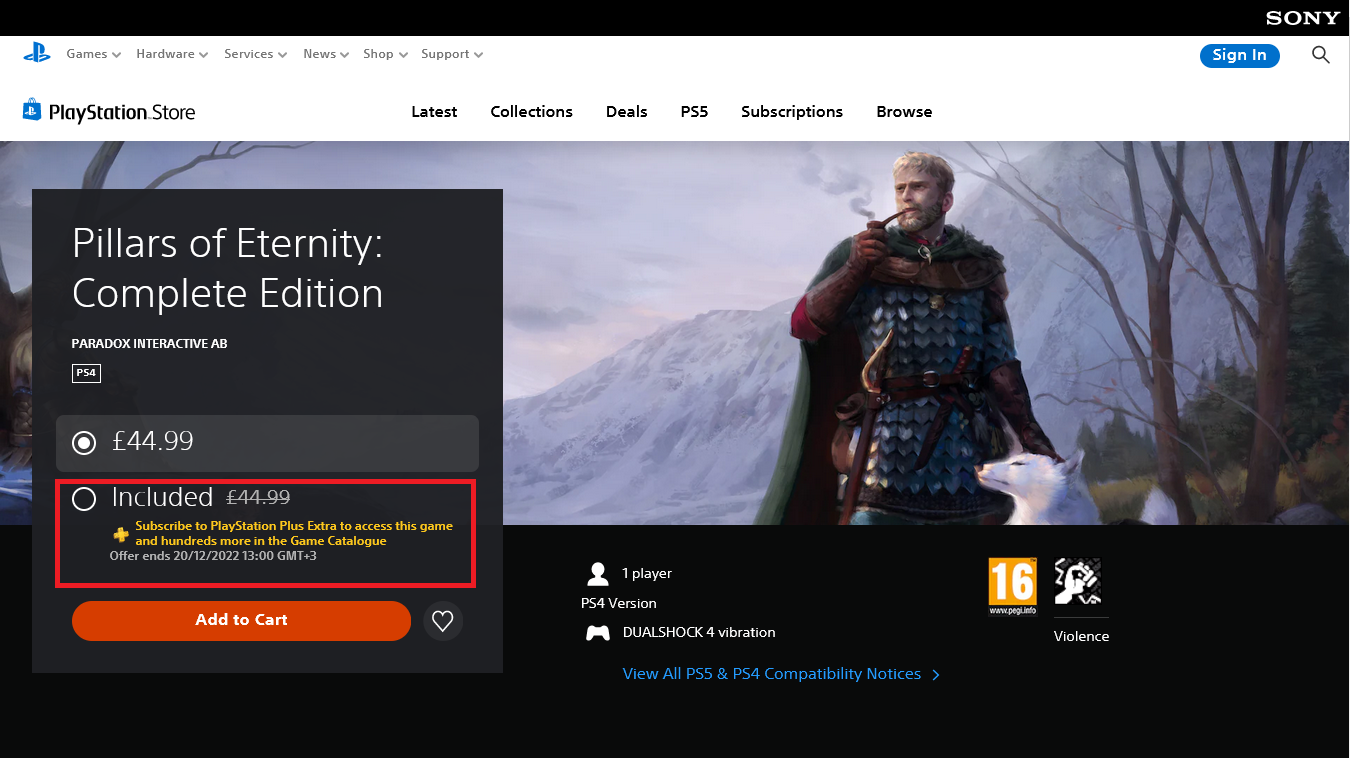Open the Deals store tab
The height and width of the screenshot is (758, 1350).
[x=627, y=112]
